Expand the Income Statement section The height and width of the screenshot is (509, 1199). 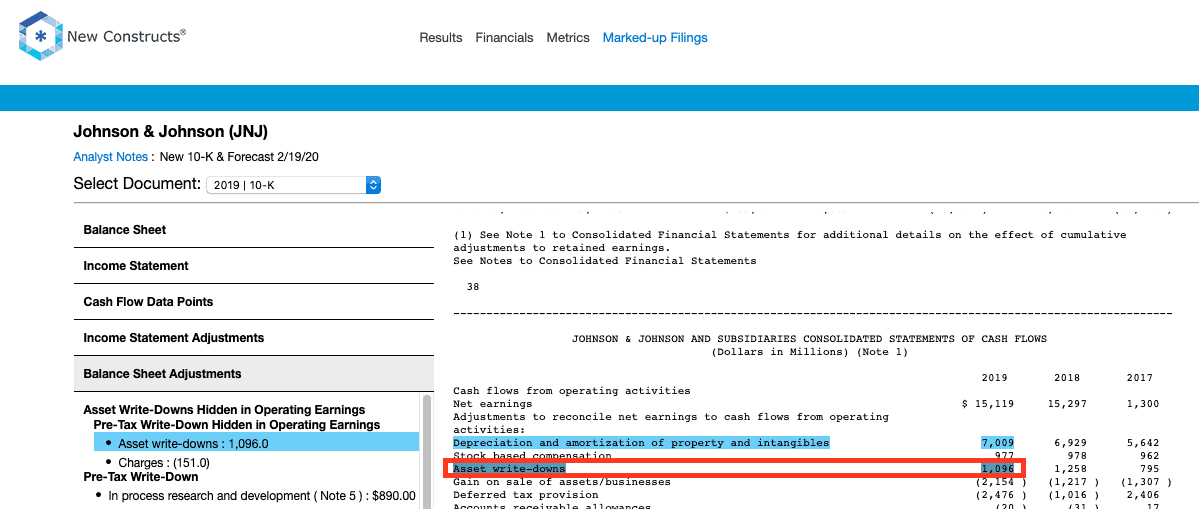coord(254,266)
